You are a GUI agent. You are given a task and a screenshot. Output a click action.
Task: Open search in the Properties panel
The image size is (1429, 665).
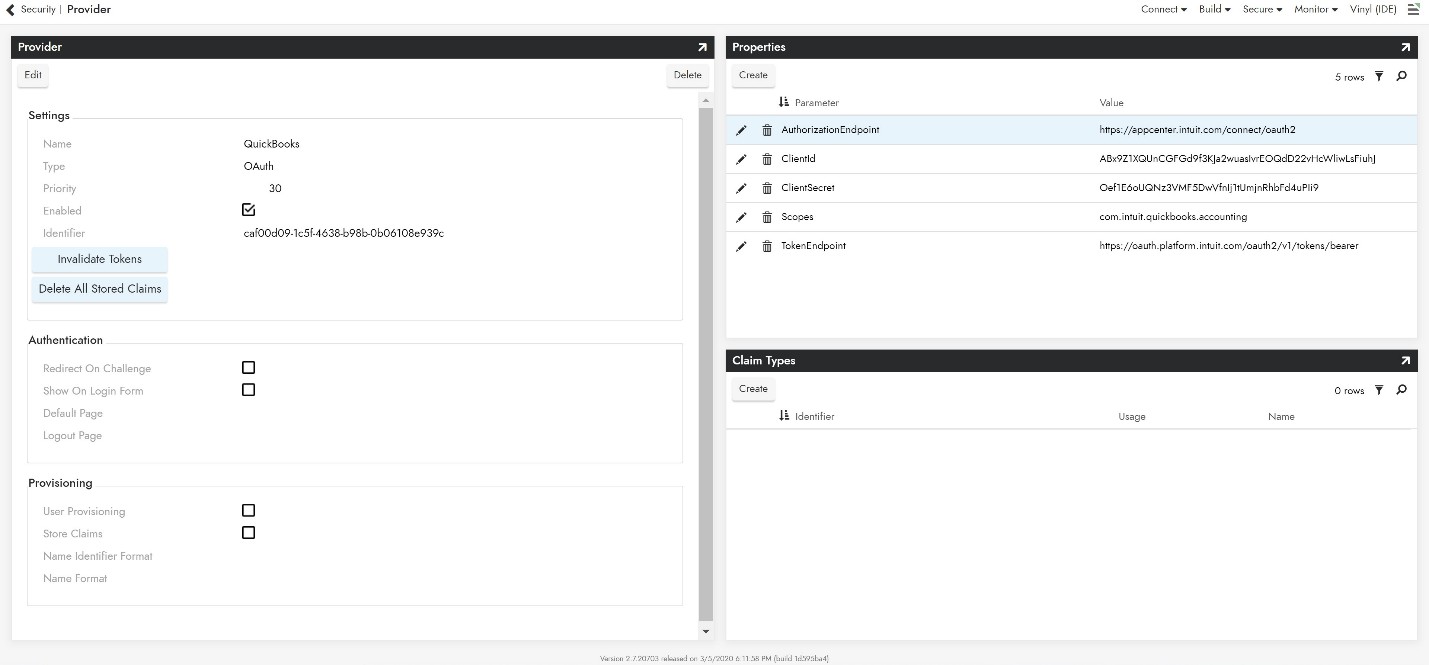(x=1401, y=76)
